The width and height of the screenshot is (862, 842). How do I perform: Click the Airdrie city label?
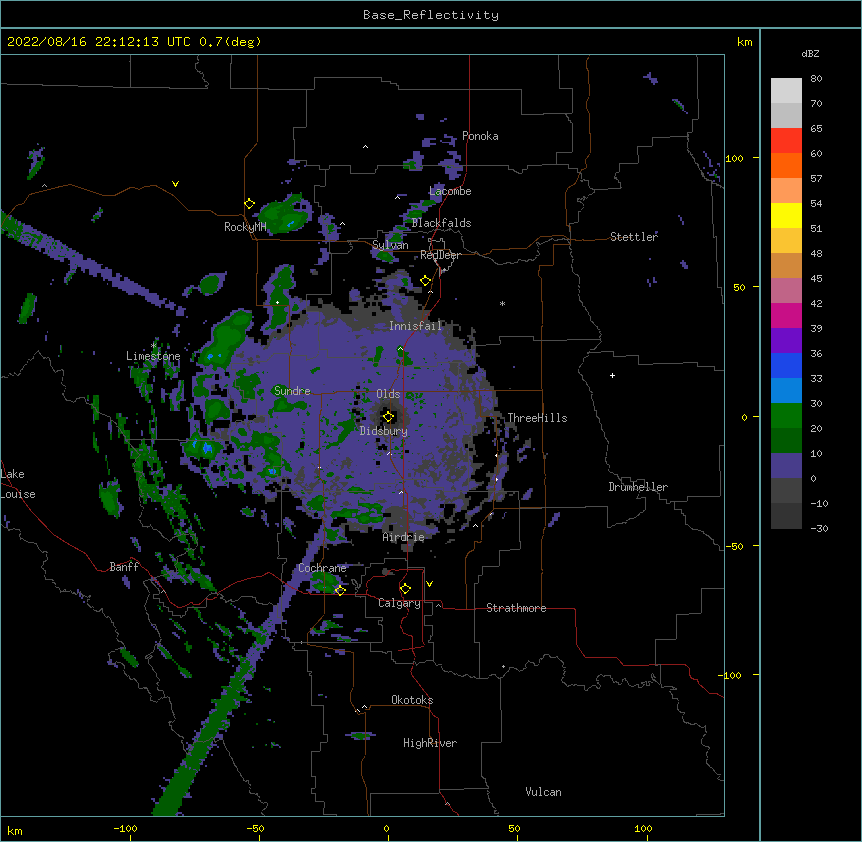pyautogui.click(x=403, y=537)
